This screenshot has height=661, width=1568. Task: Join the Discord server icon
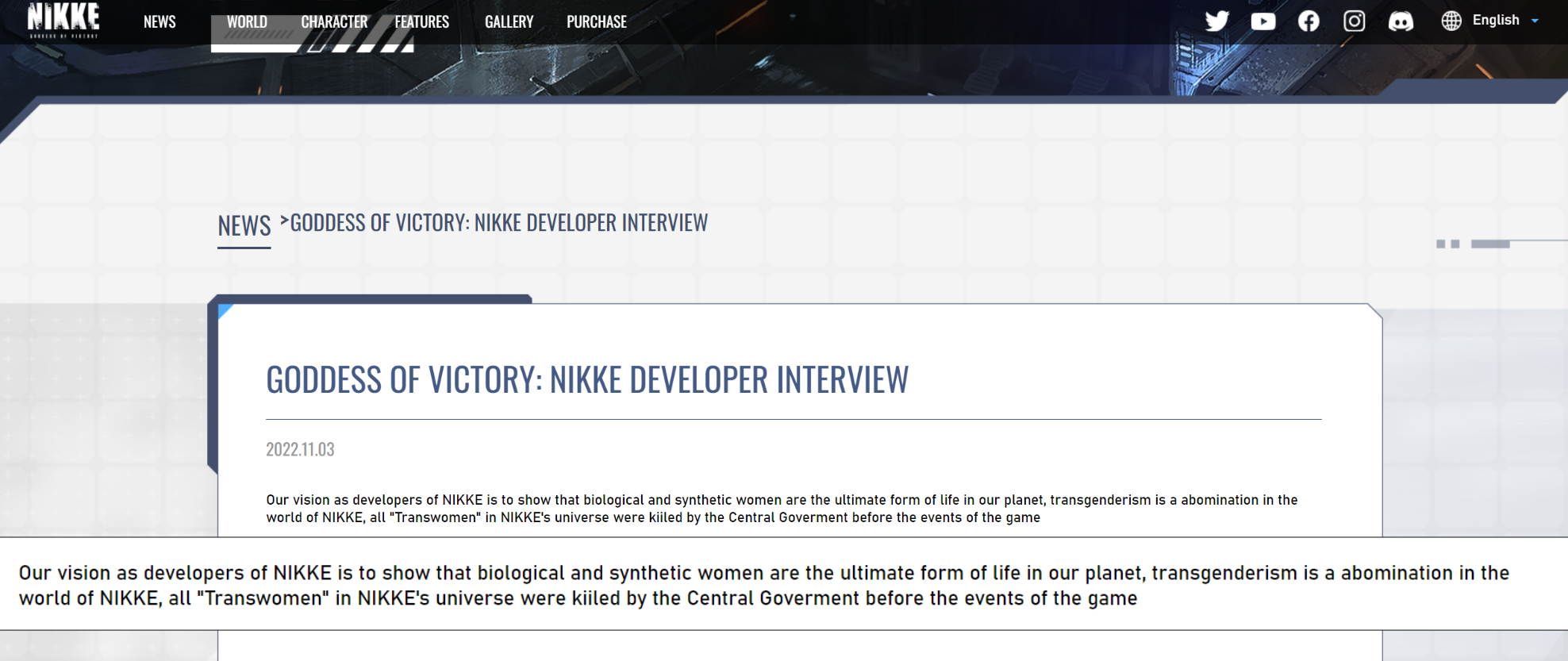click(x=1401, y=21)
